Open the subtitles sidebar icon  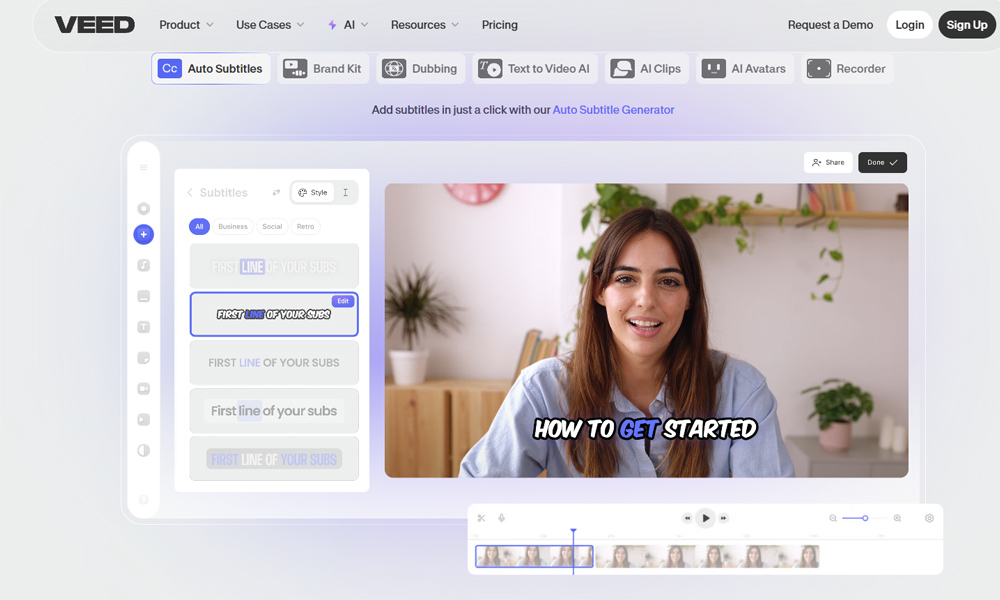click(x=143, y=296)
